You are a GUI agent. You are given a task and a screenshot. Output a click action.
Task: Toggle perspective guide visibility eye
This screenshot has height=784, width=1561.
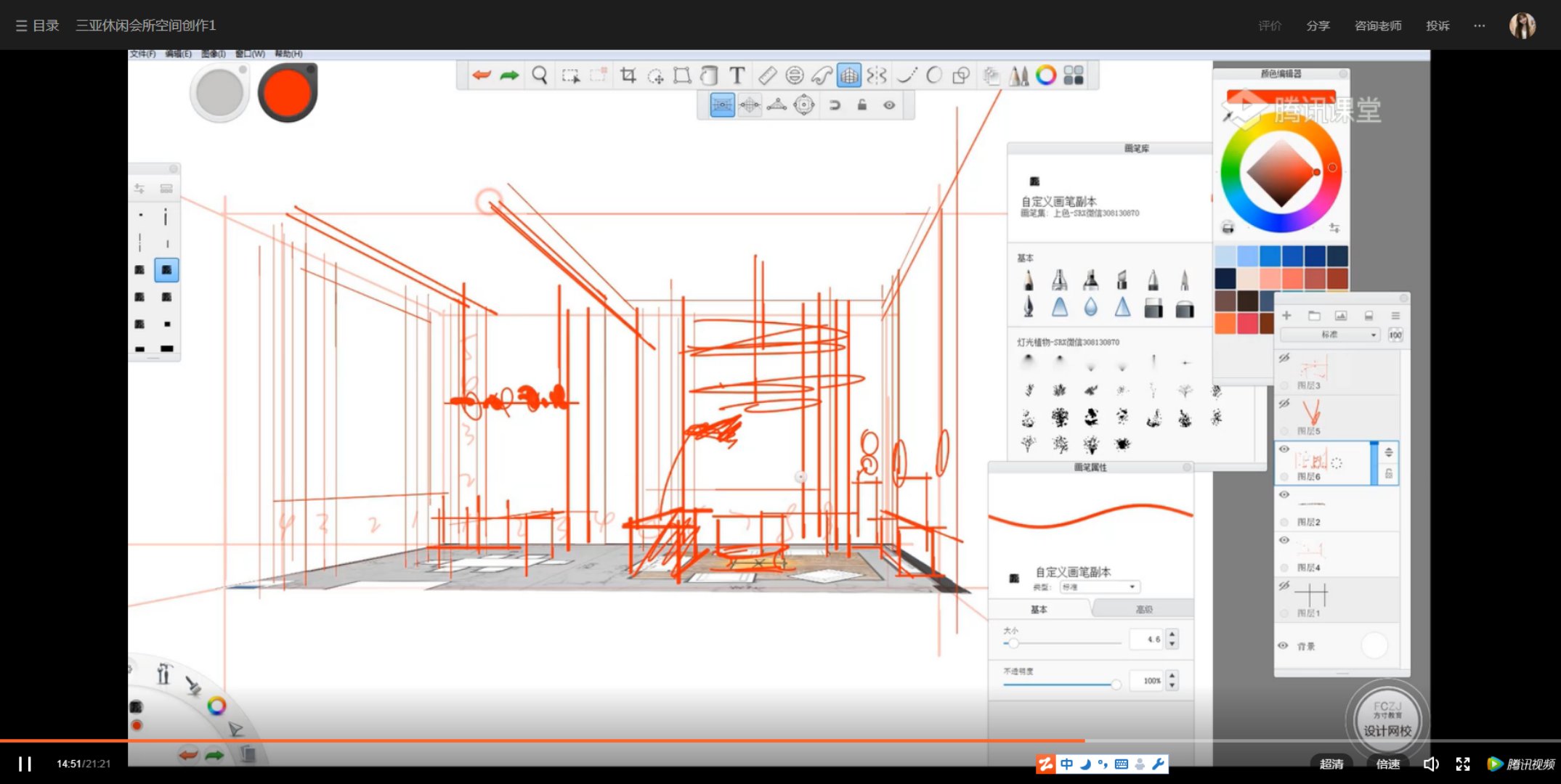889,105
